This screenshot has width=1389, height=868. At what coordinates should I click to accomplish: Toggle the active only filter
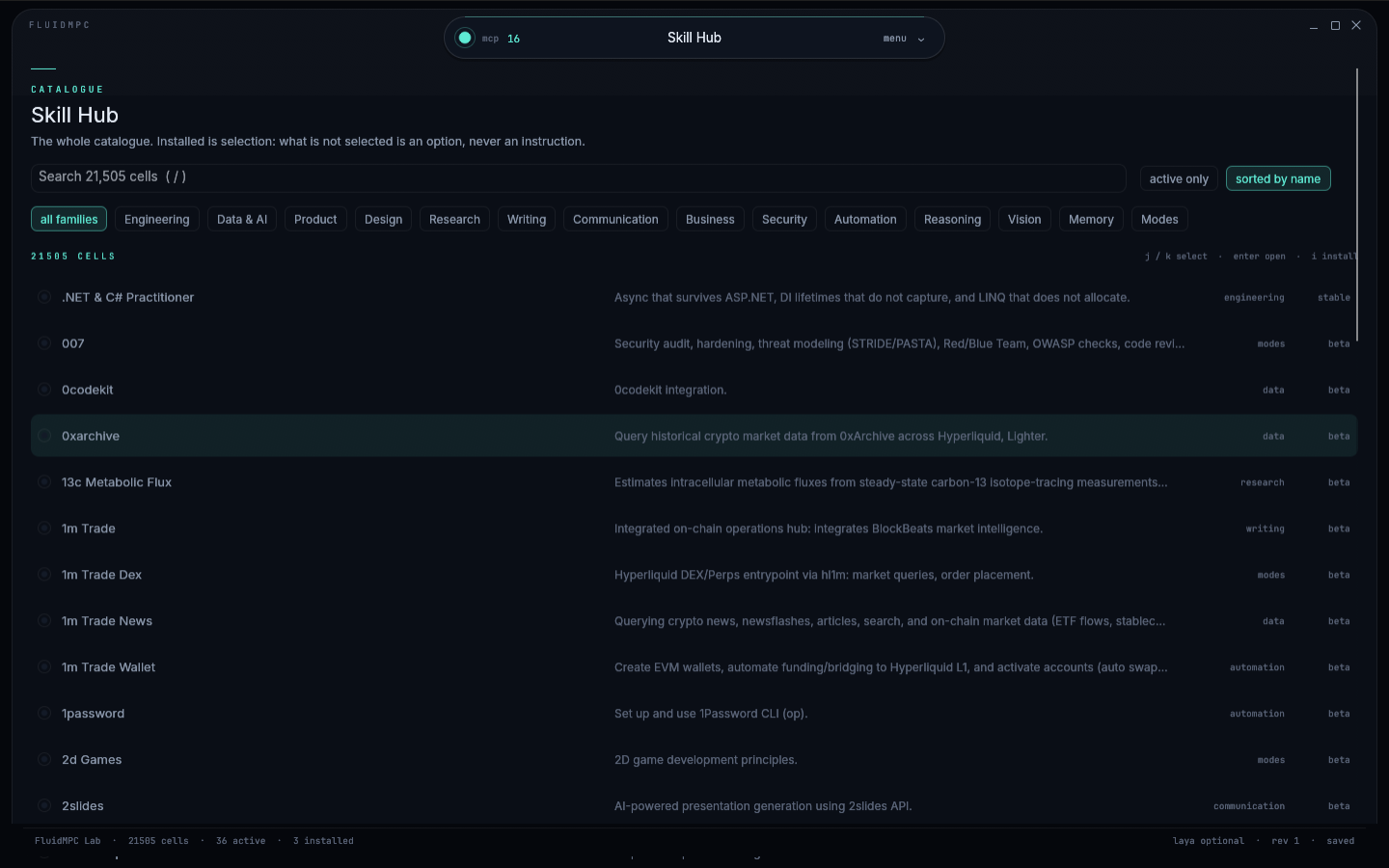[x=1179, y=178]
